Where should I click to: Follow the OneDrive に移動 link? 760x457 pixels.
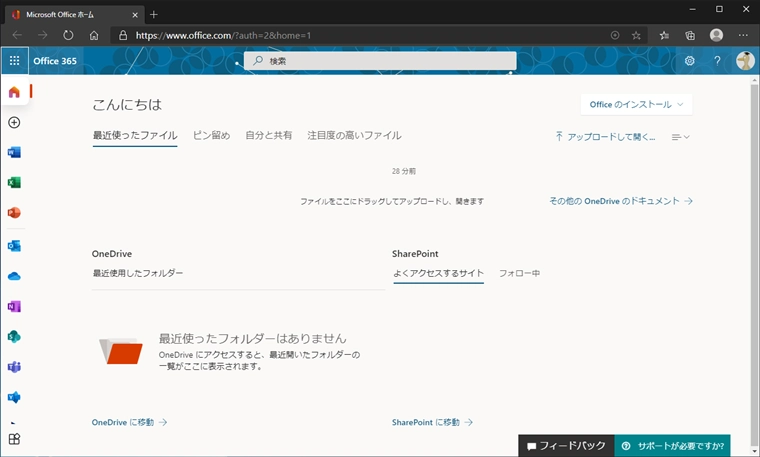(x=129, y=422)
